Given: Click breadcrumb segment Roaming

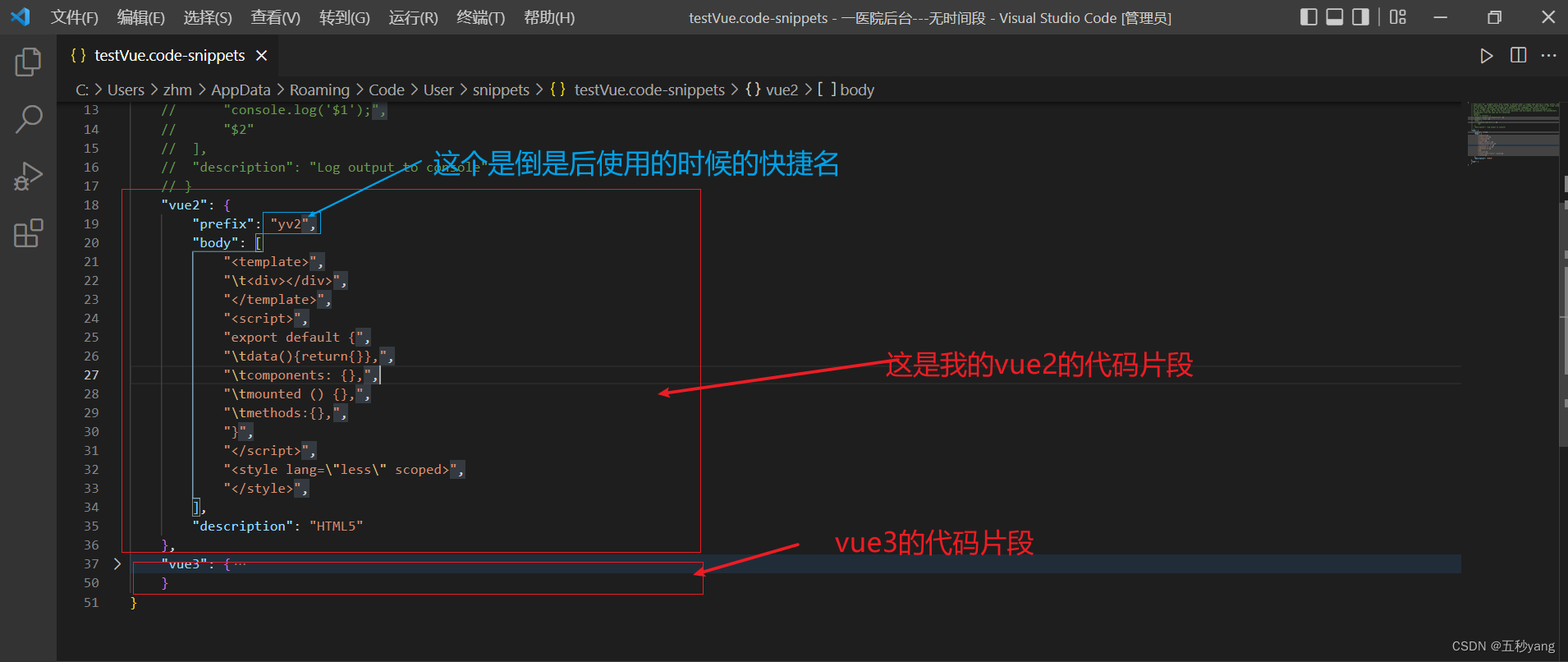Looking at the screenshot, I should pyautogui.click(x=319, y=90).
